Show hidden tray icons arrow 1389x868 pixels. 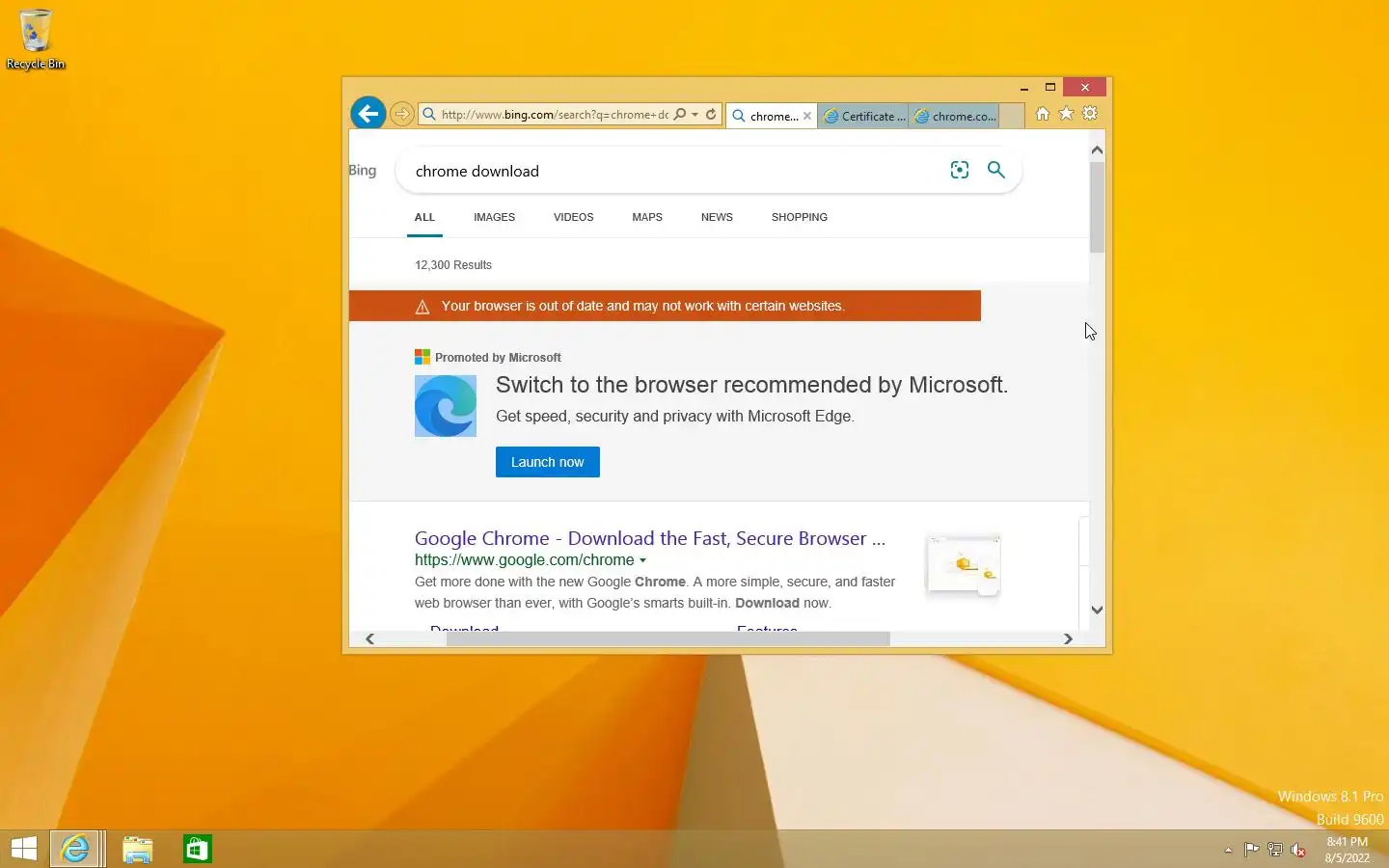1228,850
